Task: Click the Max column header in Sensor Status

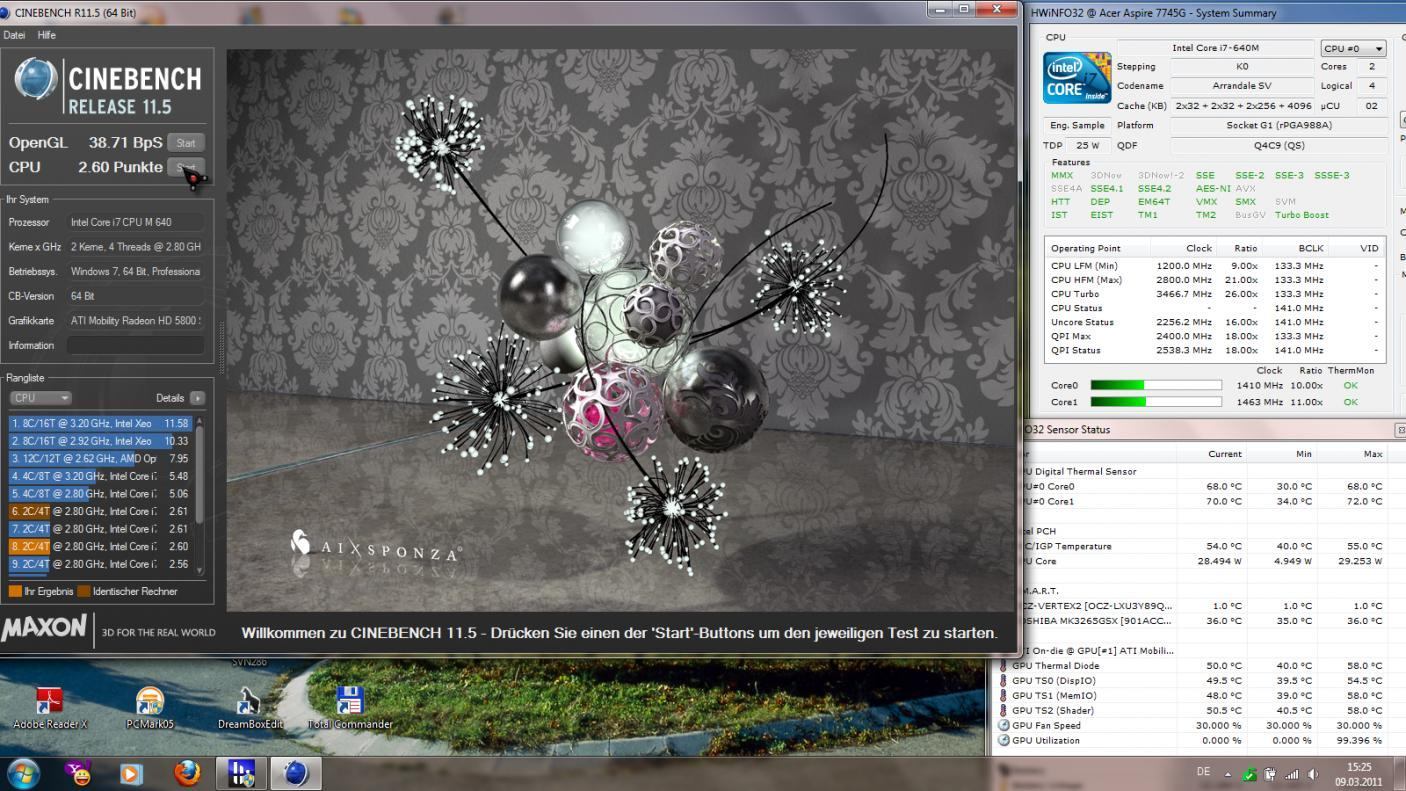Action: point(1373,454)
